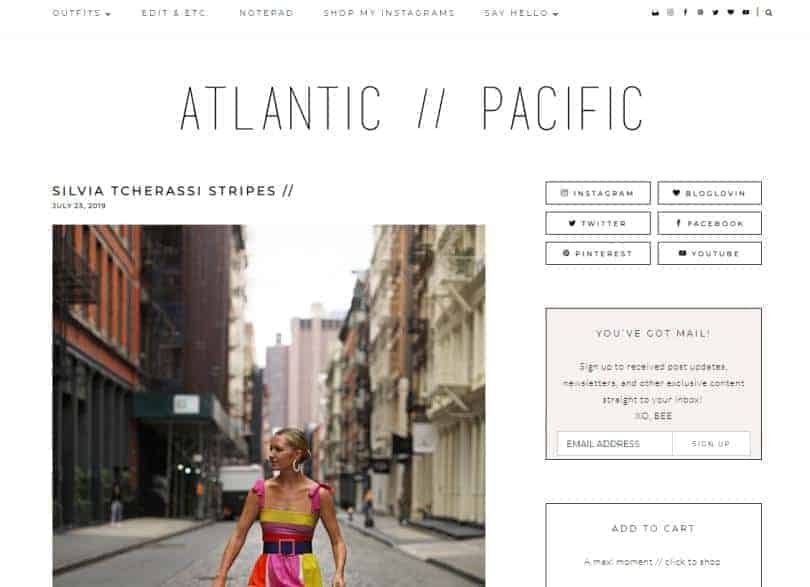
Task: Focus the Email Address input field
Action: coord(615,443)
